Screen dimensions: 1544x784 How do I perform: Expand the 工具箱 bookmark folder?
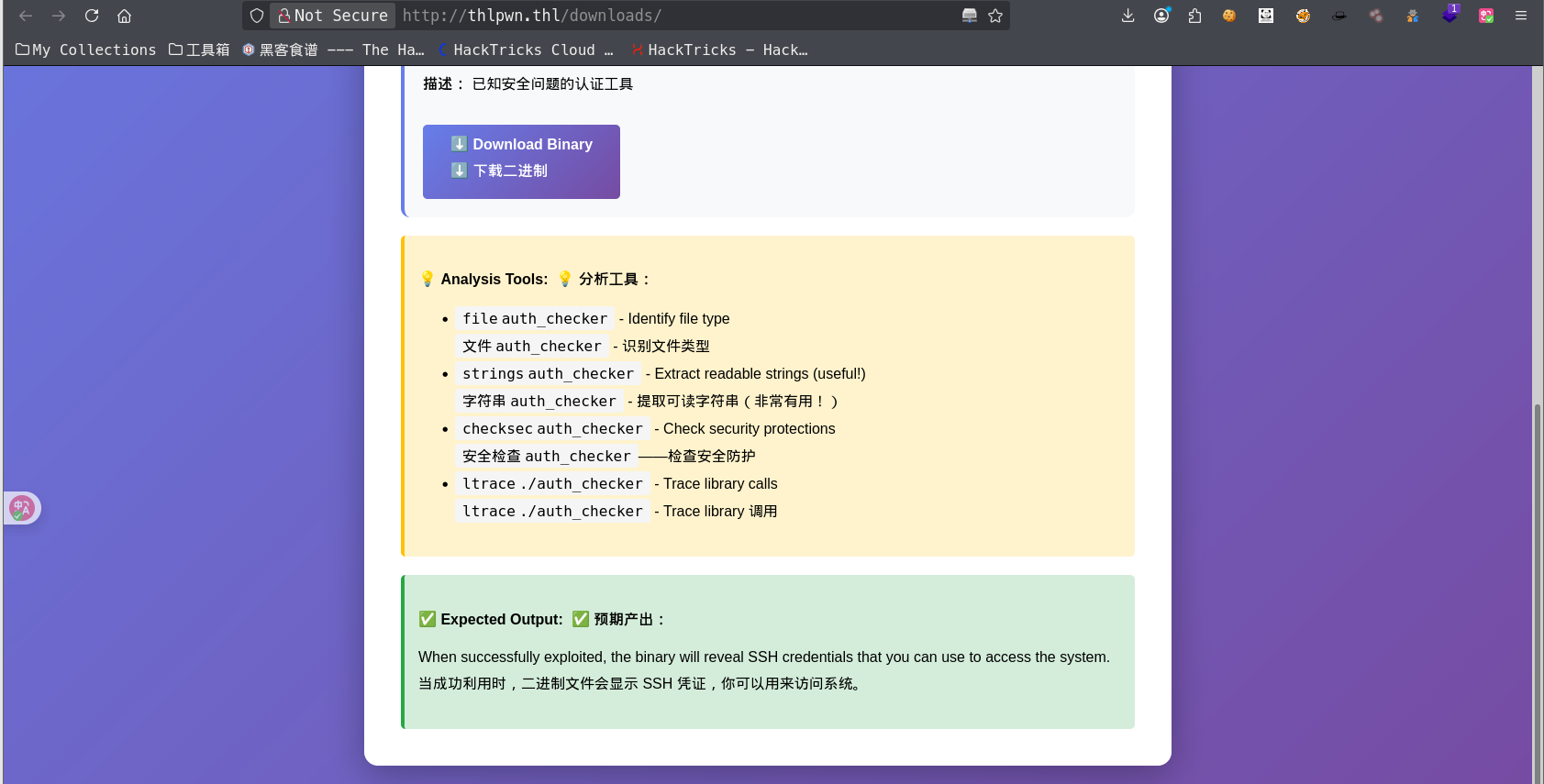point(199,50)
